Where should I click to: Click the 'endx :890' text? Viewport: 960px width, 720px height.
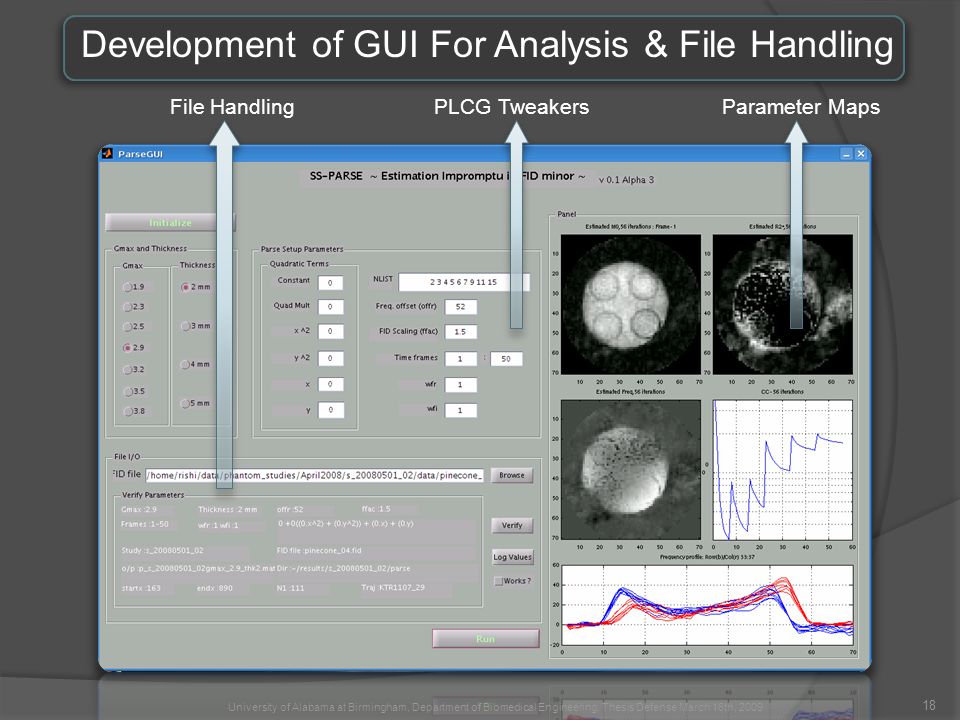pos(214,588)
